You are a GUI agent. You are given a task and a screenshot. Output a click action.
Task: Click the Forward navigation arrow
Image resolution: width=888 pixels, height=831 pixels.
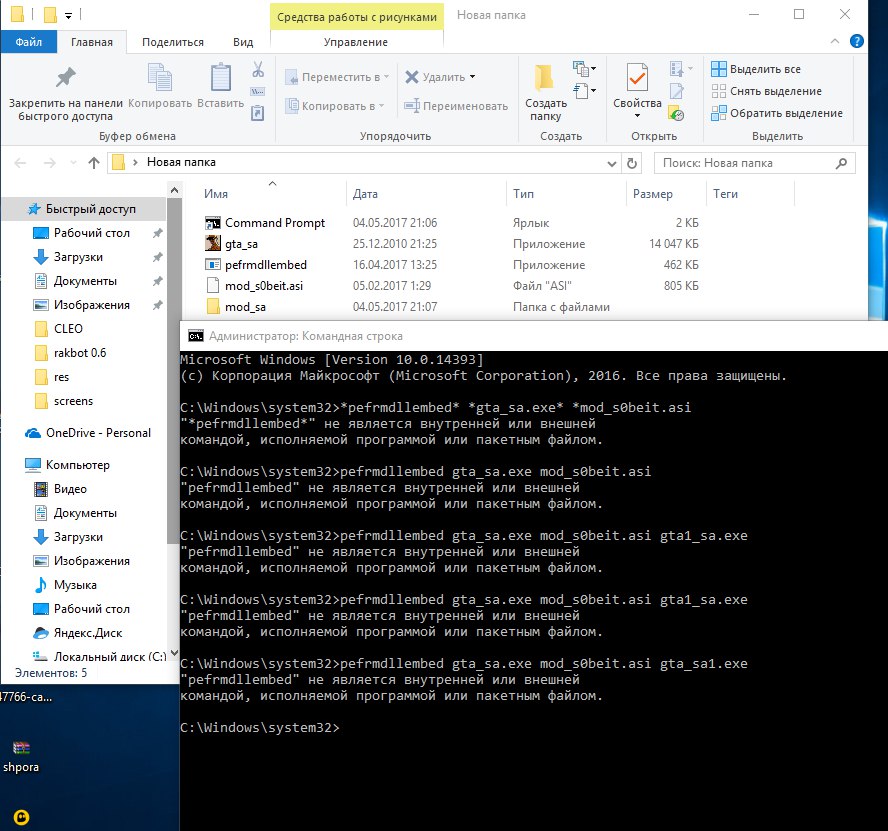pyautogui.click(x=50, y=163)
